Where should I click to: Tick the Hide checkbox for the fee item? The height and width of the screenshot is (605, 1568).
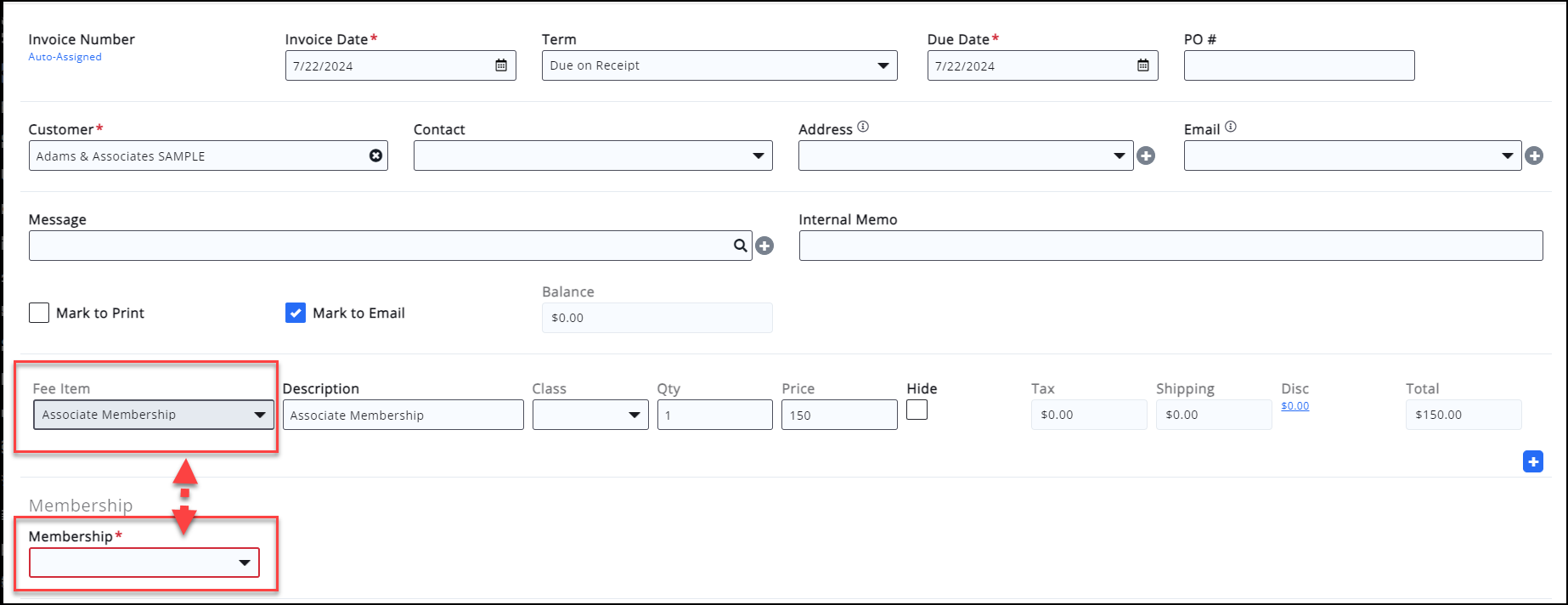click(x=917, y=410)
